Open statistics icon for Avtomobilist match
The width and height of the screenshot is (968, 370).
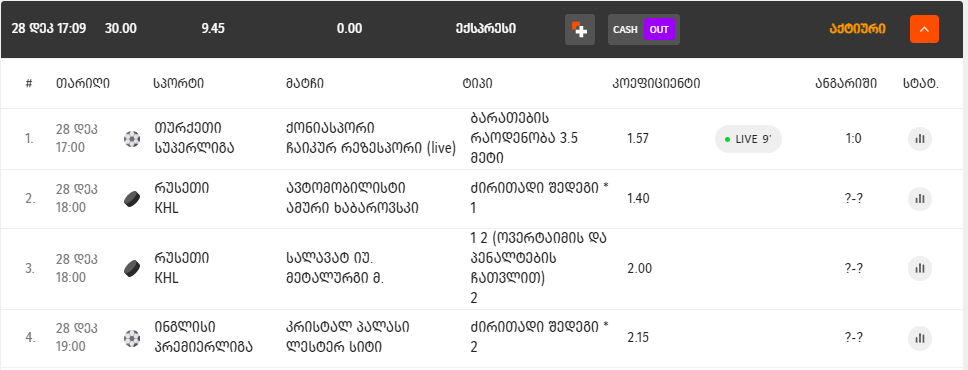[x=919, y=199]
